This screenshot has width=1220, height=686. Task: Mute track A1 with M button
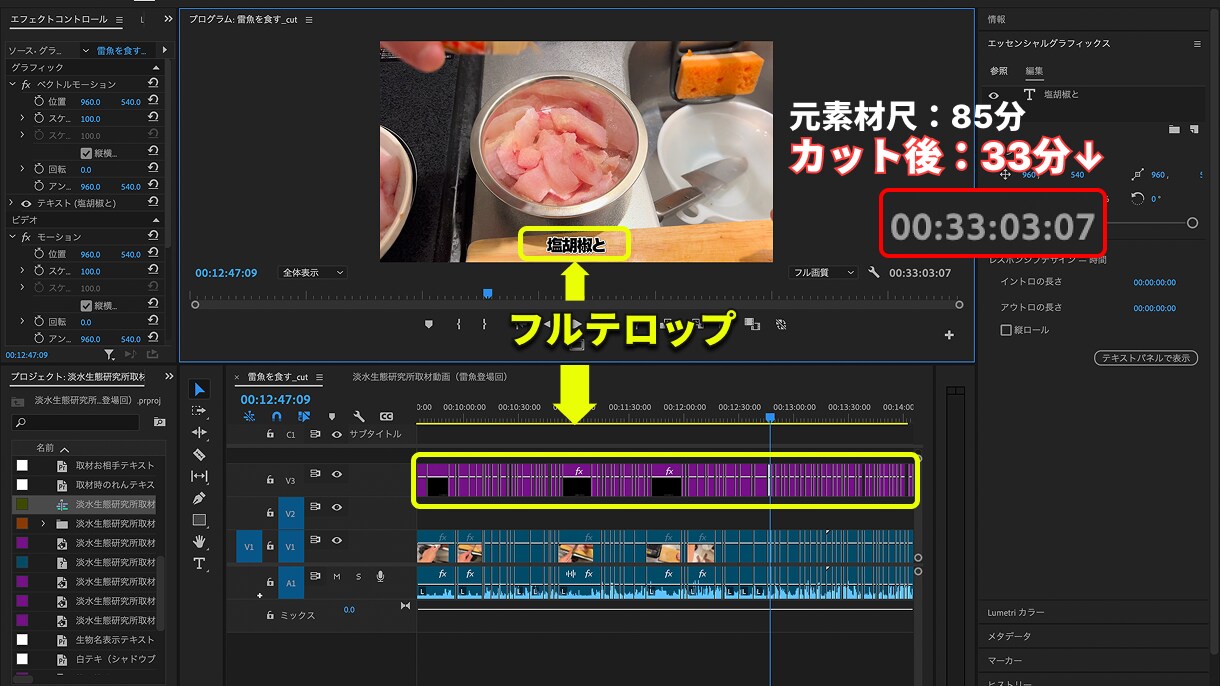[x=337, y=576]
